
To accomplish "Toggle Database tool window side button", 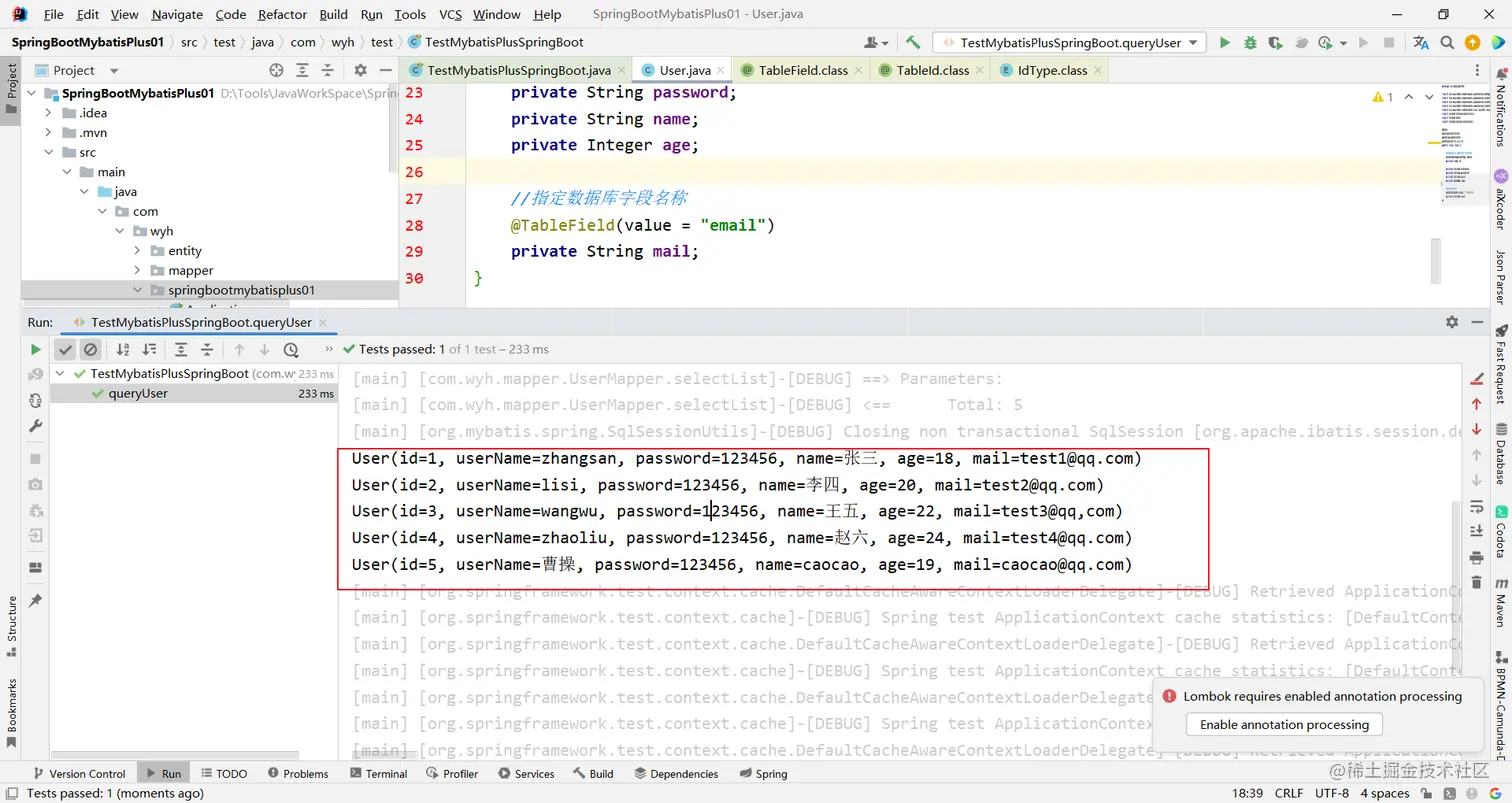I will point(1501,453).
